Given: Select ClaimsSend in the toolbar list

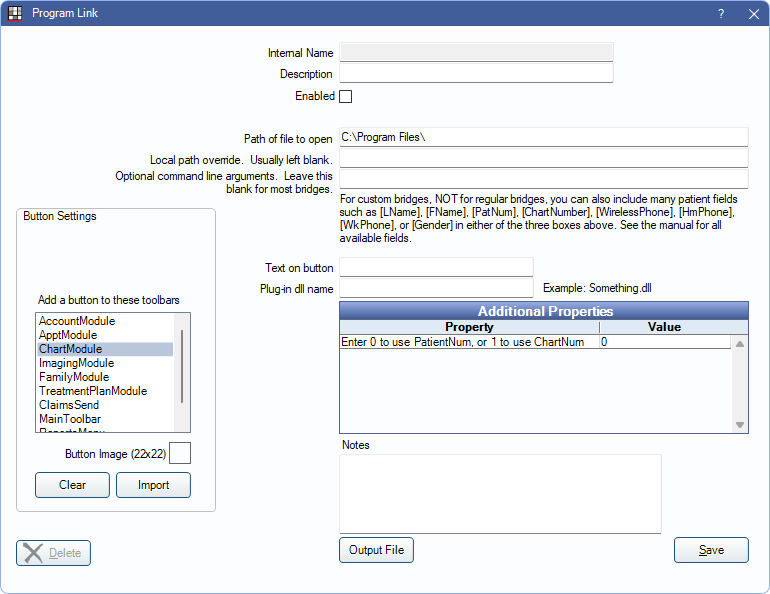Looking at the screenshot, I should pyautogui.click(x=69, y=405).
